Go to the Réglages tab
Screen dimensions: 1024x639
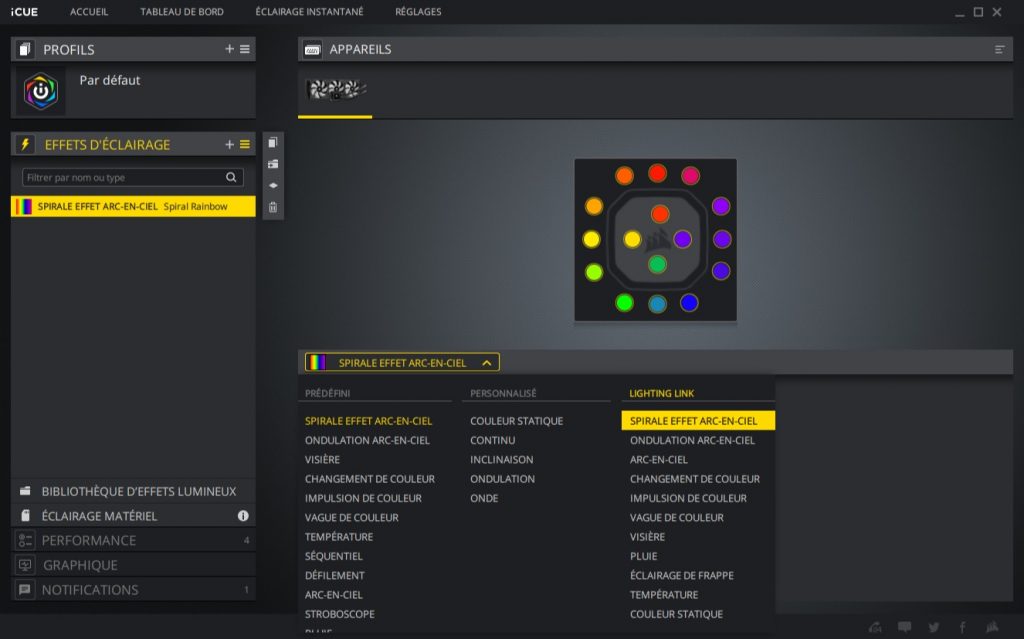pyautogui.click(x=418, y=12)
